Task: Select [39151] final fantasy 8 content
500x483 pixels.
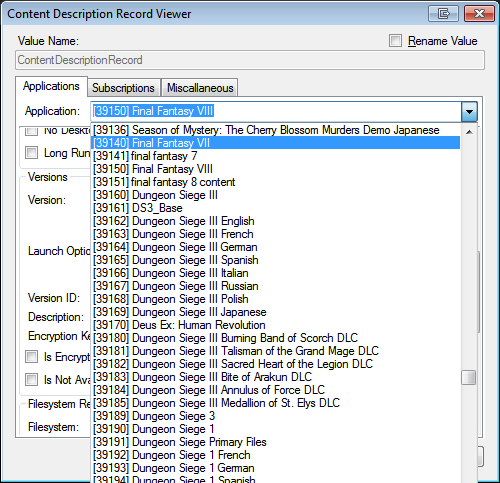Action: (276, 182)
